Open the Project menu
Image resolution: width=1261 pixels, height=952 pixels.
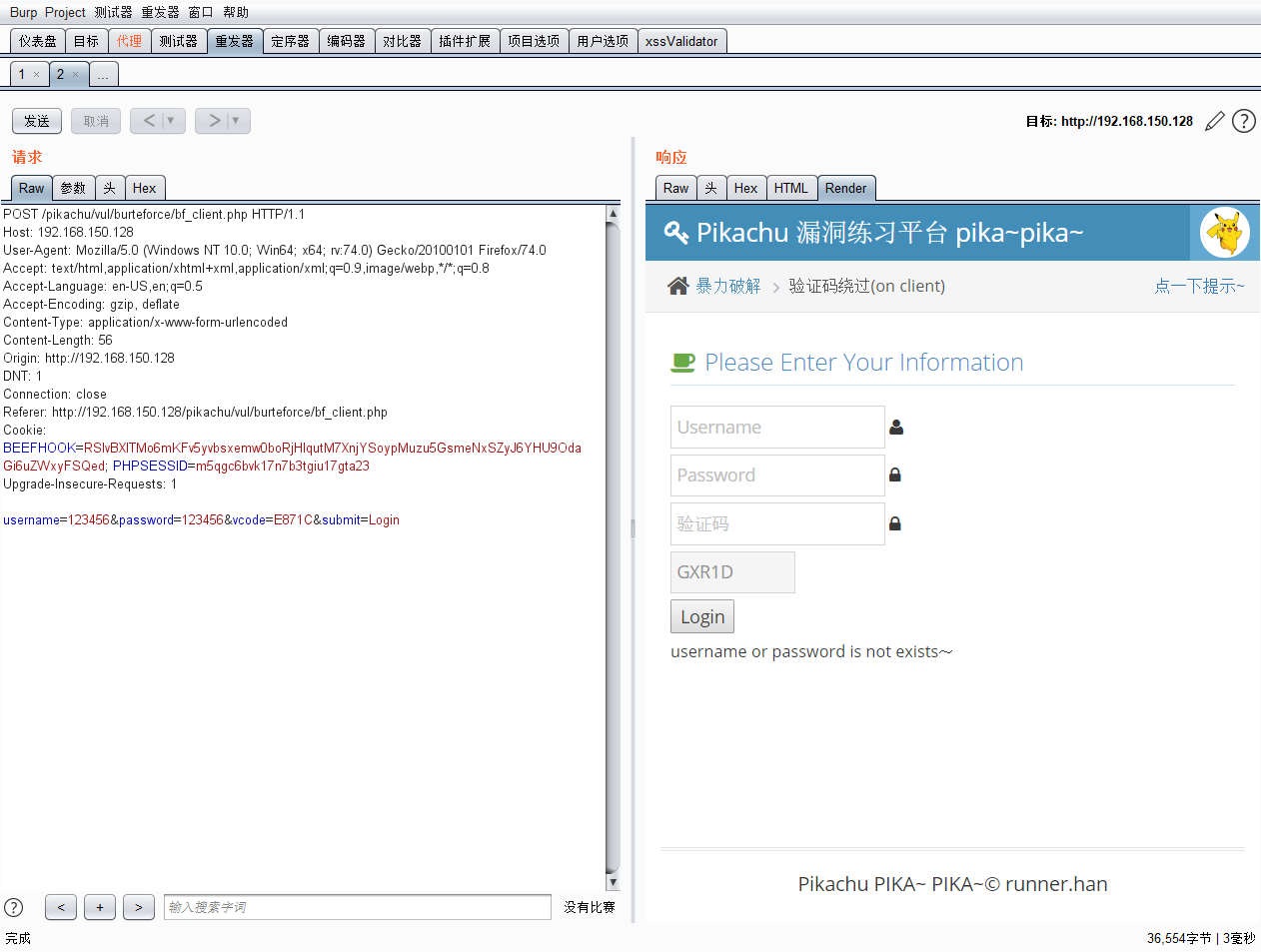pyautogui.click(x=65, y=12)
